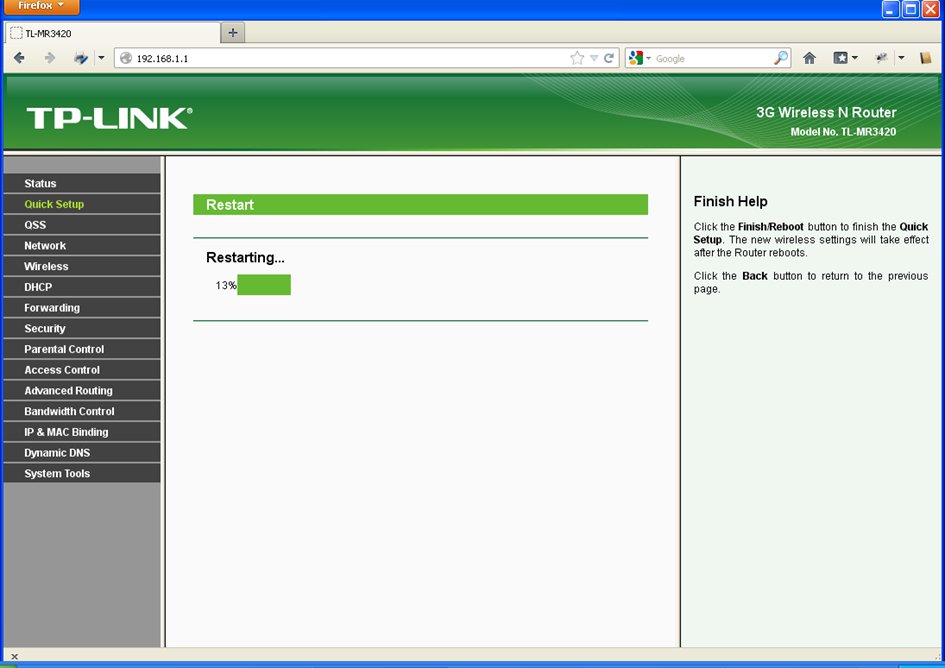
Task: Go back using the browser back arrow
Action: point(19,58)
